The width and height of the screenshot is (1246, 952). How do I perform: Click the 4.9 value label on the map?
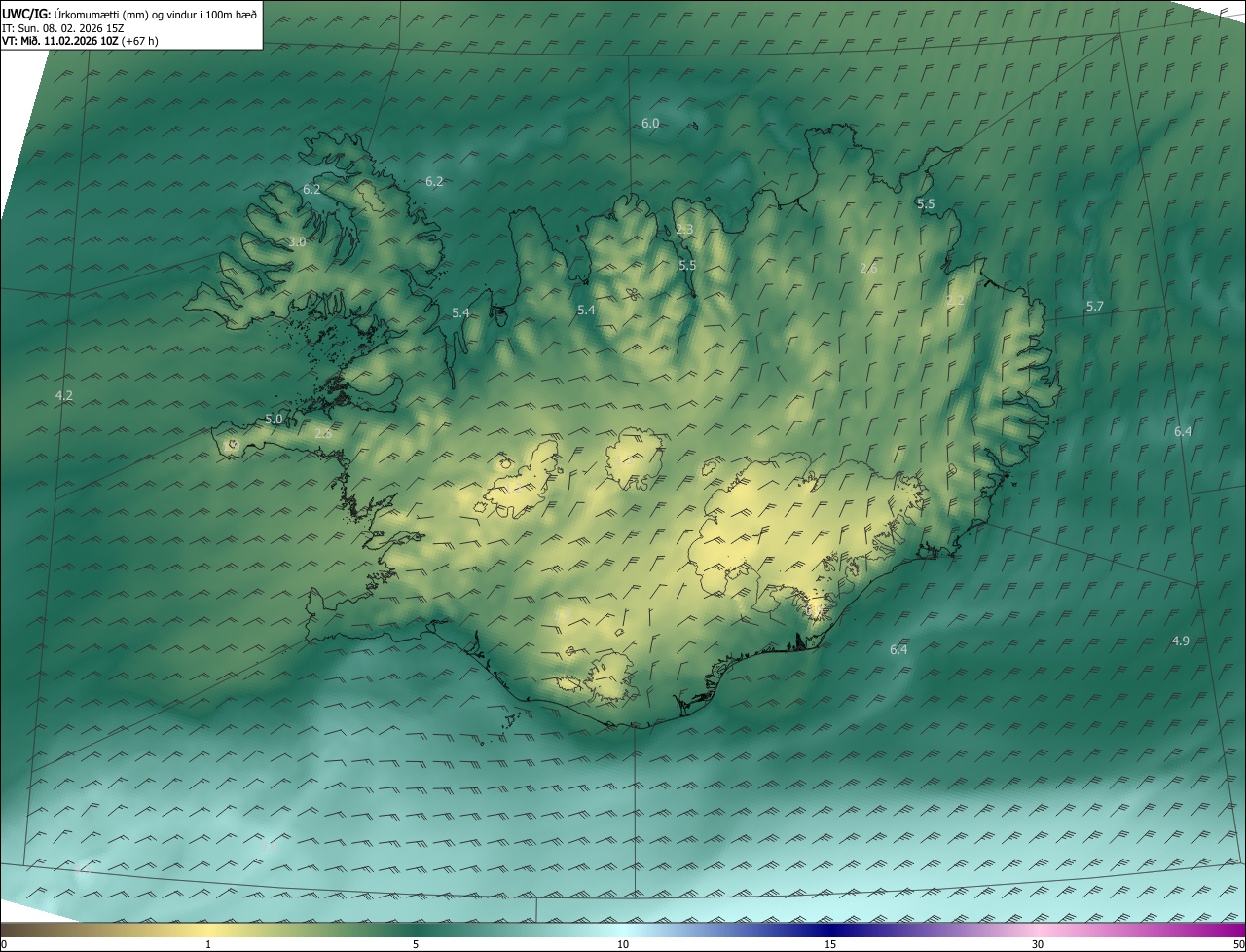coord(1180,640)
